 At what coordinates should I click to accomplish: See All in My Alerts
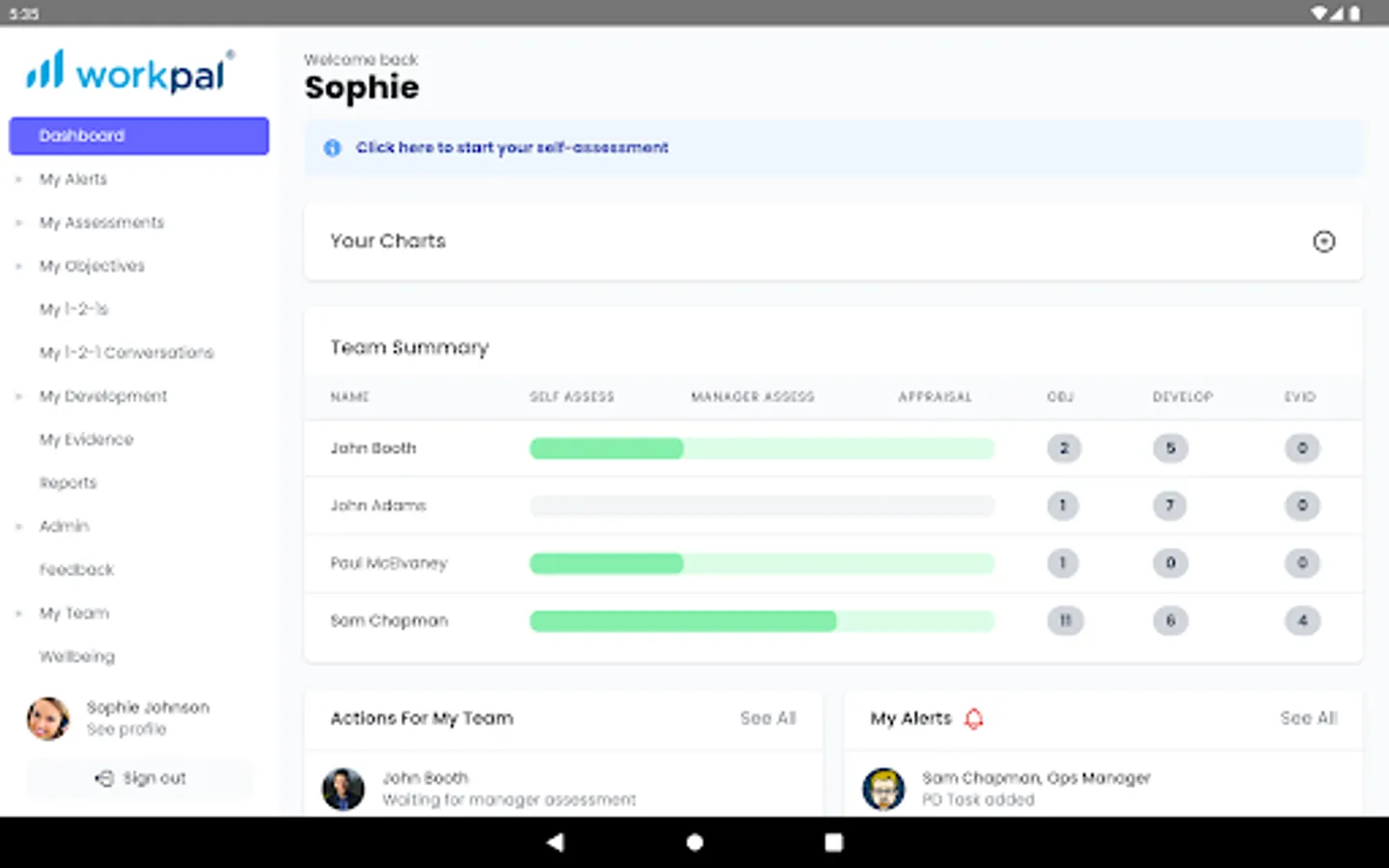(1308, 719)
